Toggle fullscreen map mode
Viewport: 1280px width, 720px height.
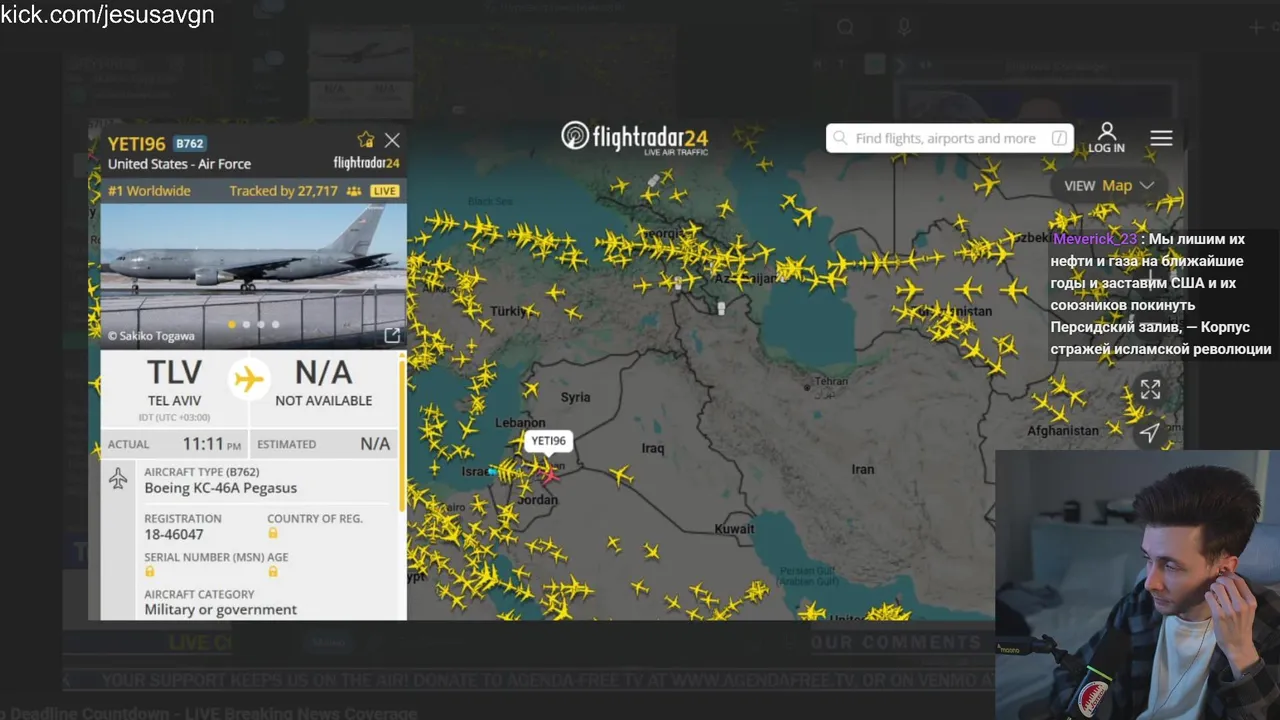click(1150, 390)
